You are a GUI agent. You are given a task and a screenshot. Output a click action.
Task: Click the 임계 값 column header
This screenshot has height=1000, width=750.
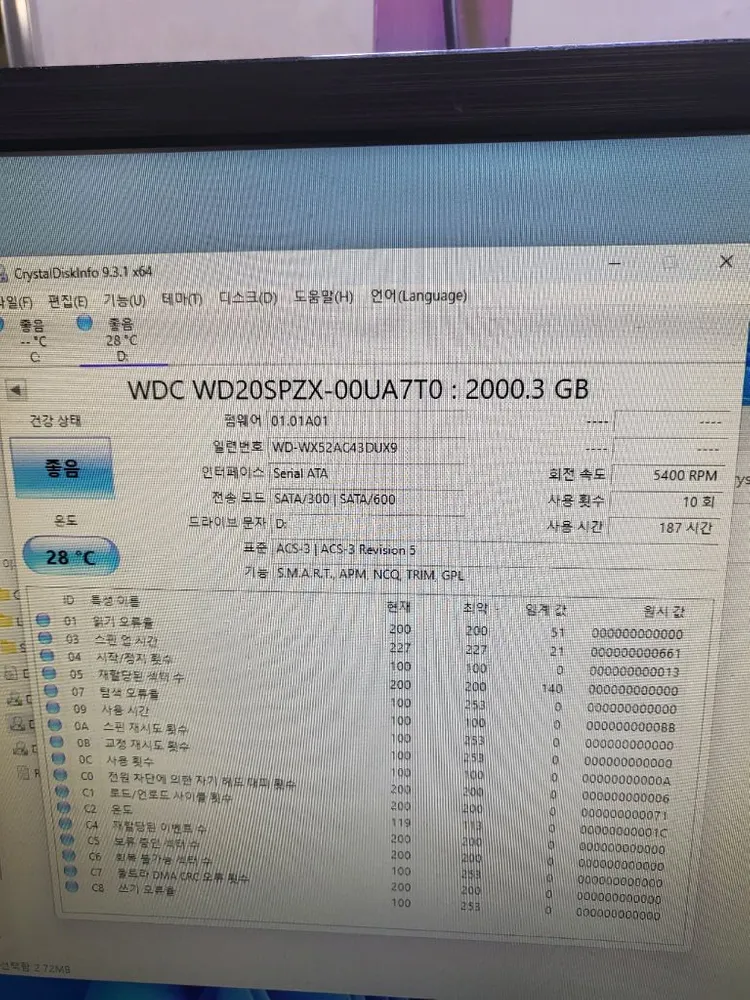tap(546, 610)
